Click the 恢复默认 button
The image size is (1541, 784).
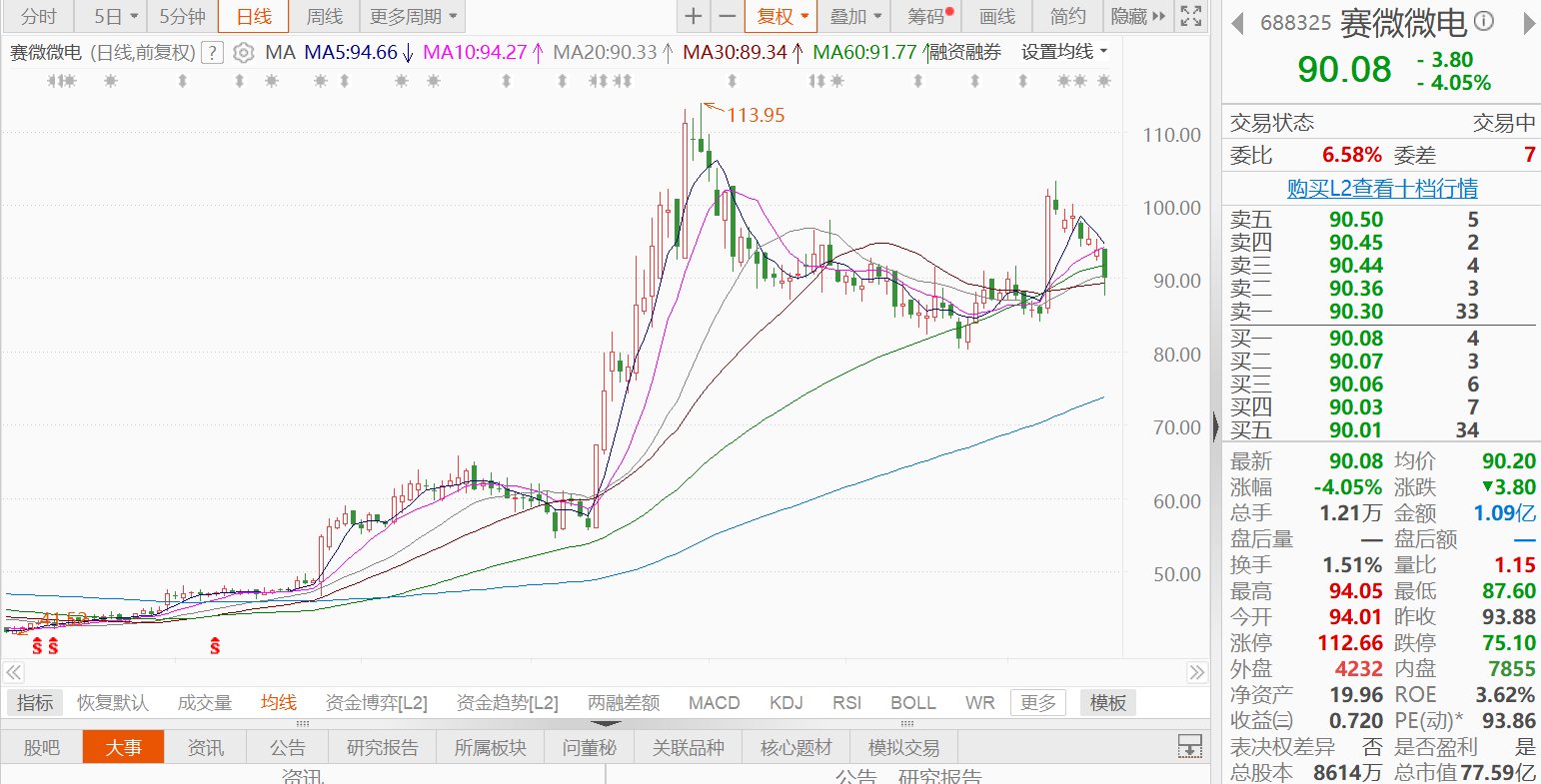point(113,703)
